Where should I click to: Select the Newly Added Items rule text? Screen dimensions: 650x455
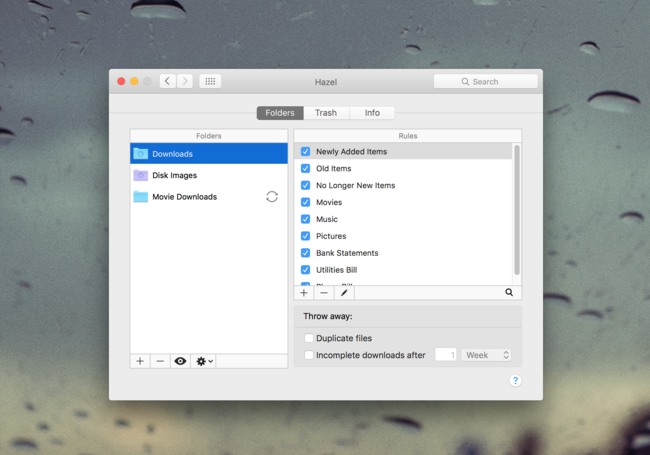pos(352,152)
